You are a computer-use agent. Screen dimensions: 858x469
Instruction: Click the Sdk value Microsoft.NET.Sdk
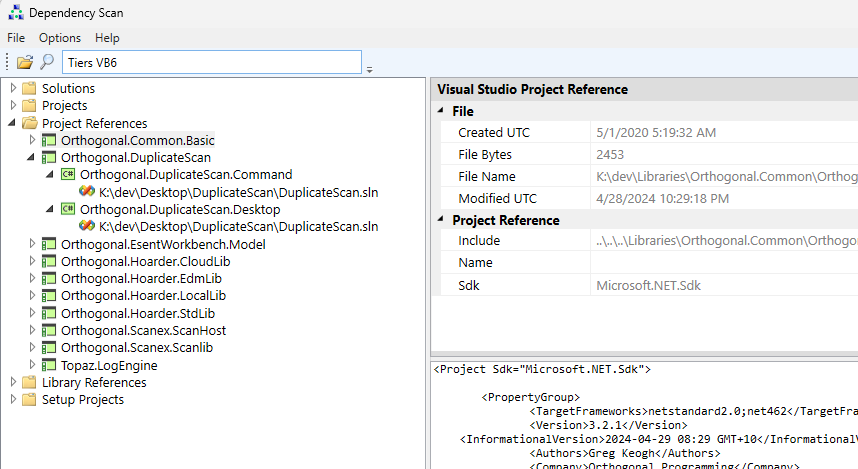tap(648, 285)
